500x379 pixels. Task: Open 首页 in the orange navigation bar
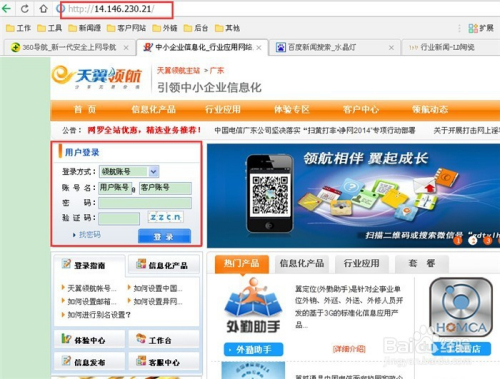tap(85, 109)
